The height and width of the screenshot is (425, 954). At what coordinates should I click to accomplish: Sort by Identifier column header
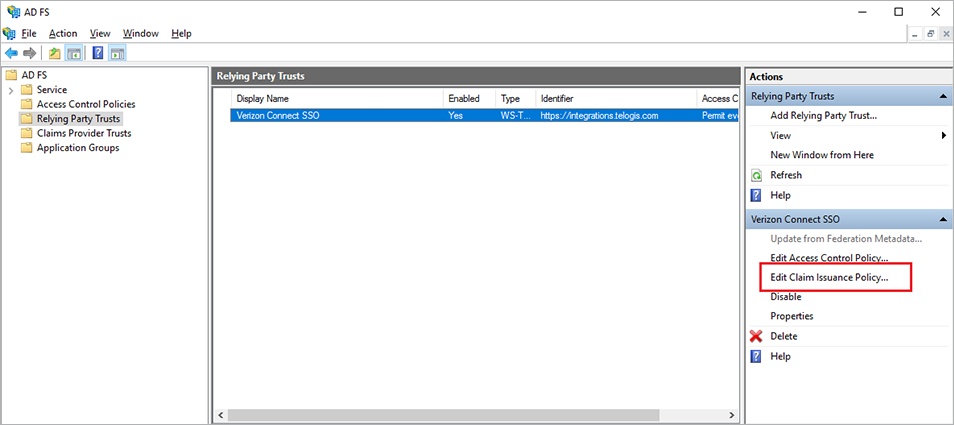pyautogui.click(x=616, y=98)
